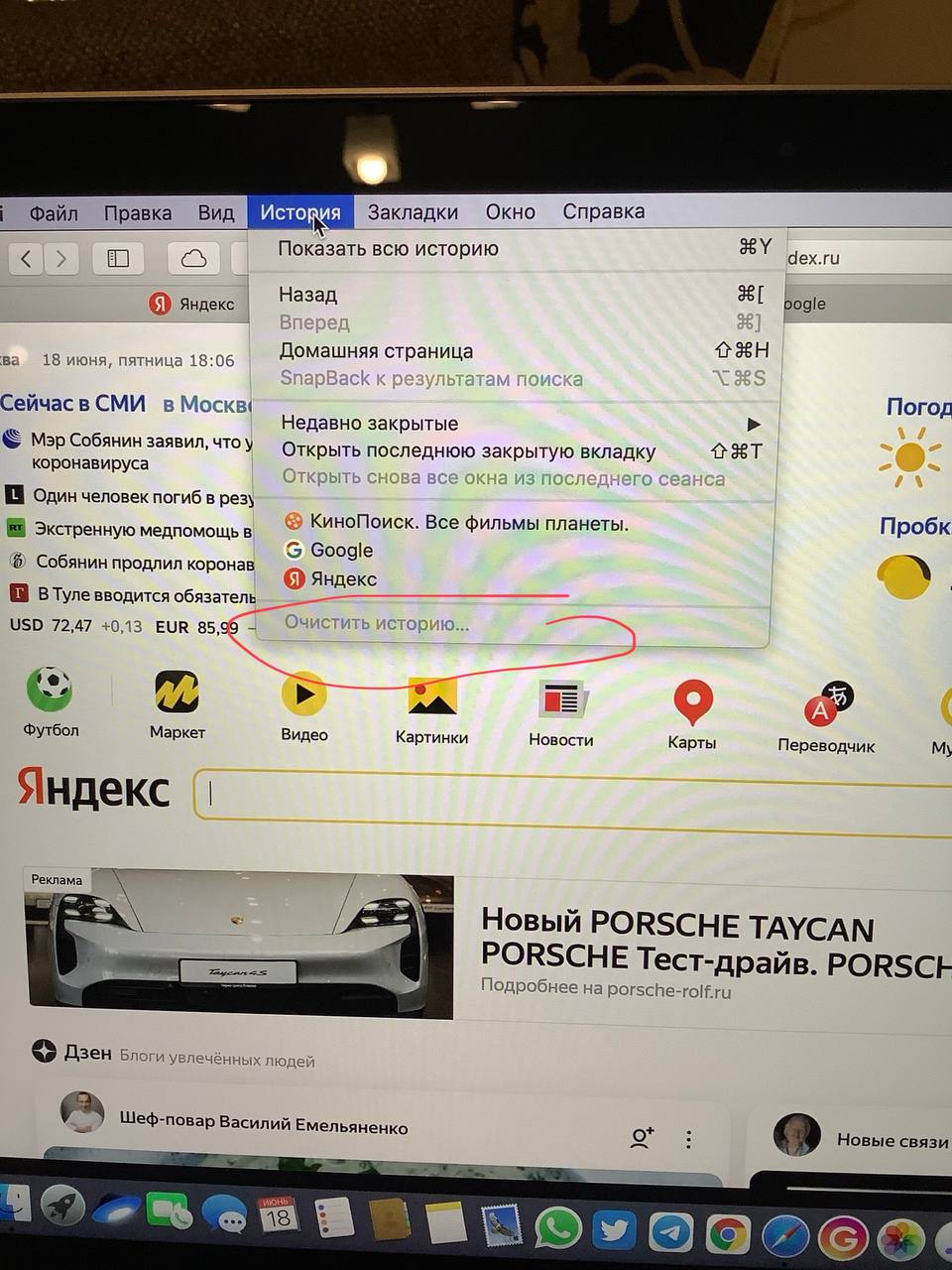The height and width of the screenshot is (1270, 952).
Task: Open the Карты map pin icon
Action: coord(692,702)
